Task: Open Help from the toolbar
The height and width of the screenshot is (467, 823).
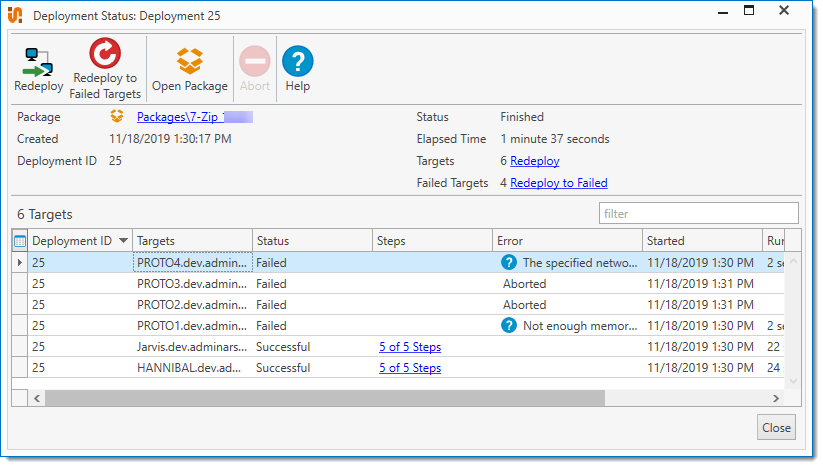Action: click(297, 62)
